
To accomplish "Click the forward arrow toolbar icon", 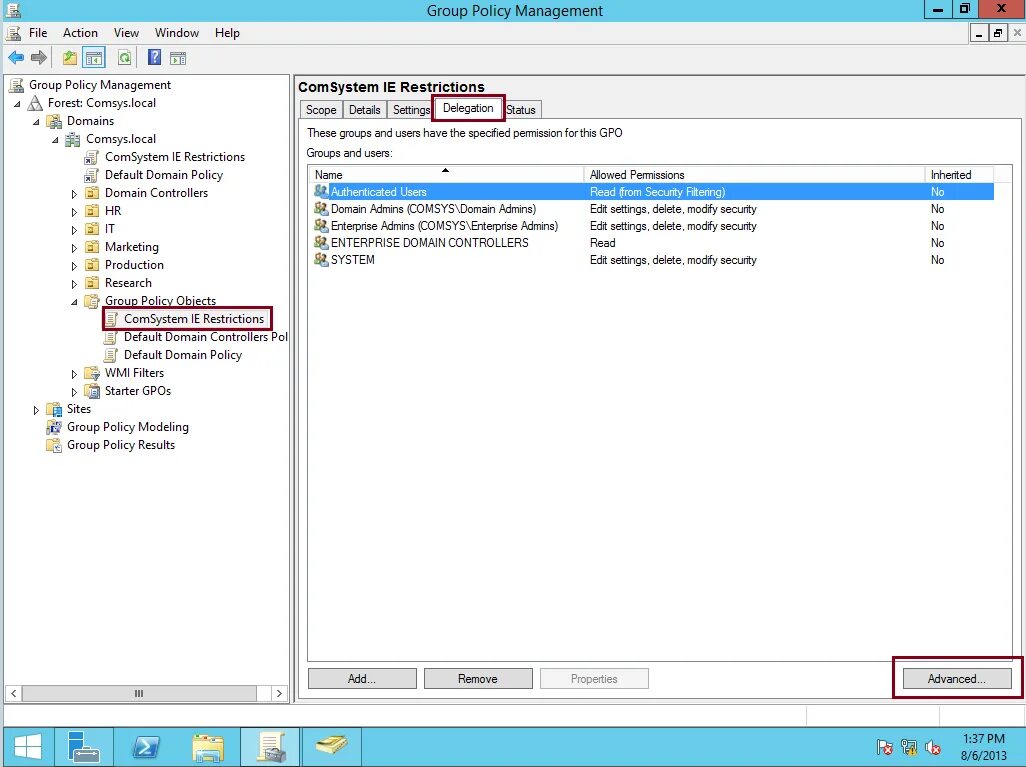I will click(39, 58).
